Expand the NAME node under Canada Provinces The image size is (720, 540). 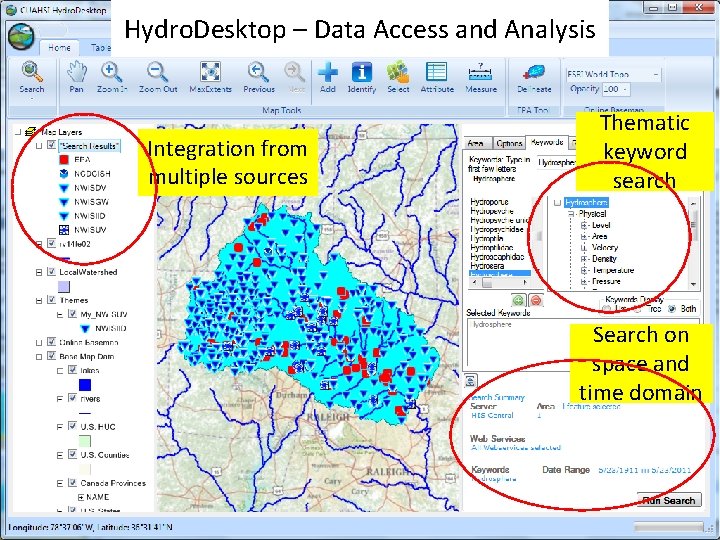pos(81,497)
